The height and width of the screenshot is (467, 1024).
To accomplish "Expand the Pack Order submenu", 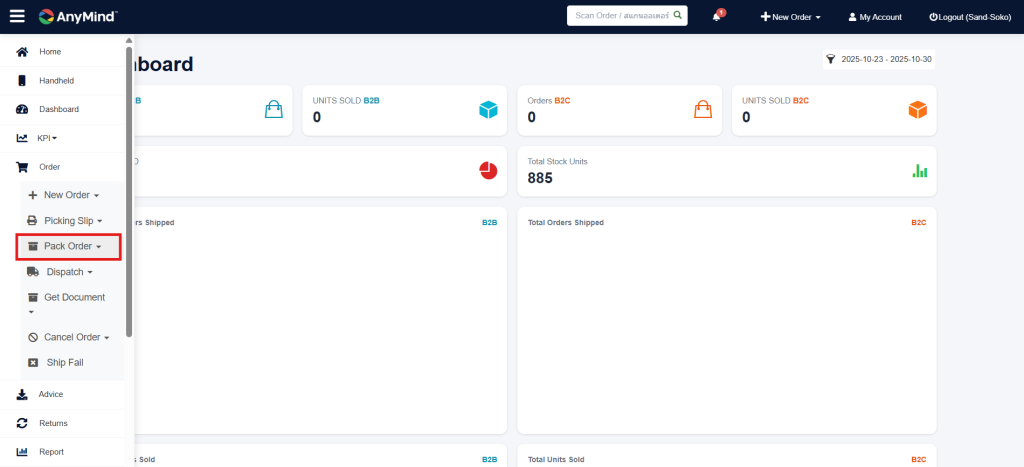I will click(x=69, y=246).
